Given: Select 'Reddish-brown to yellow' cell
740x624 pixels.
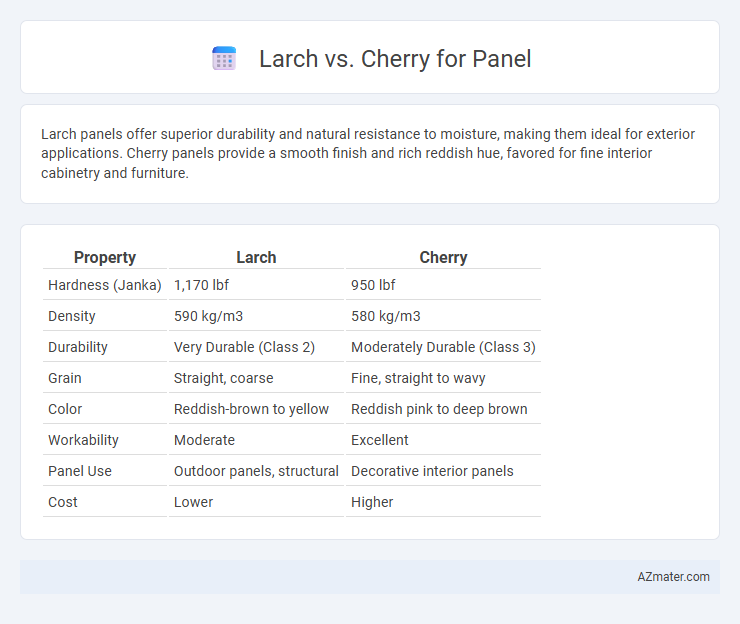Looking at the screenshot, I should coord(256,409).
